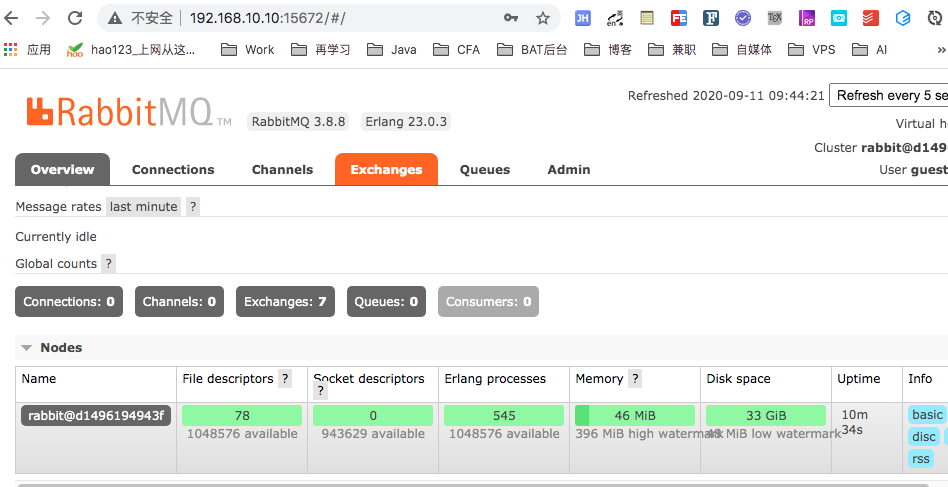Click the Exchanges: 7 count button
This screenshot has height=487, width=948.
pos(285,302)
